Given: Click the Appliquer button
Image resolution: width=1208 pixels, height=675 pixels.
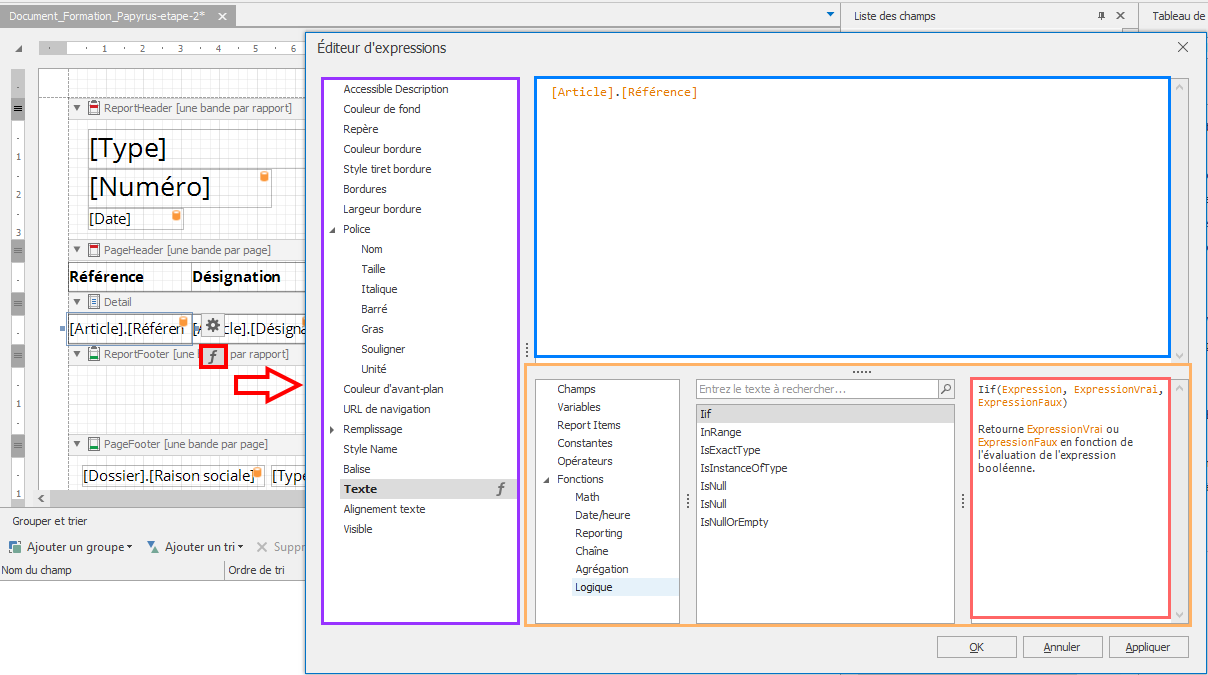Looking at the screenshot, I should pos(1147,647).
